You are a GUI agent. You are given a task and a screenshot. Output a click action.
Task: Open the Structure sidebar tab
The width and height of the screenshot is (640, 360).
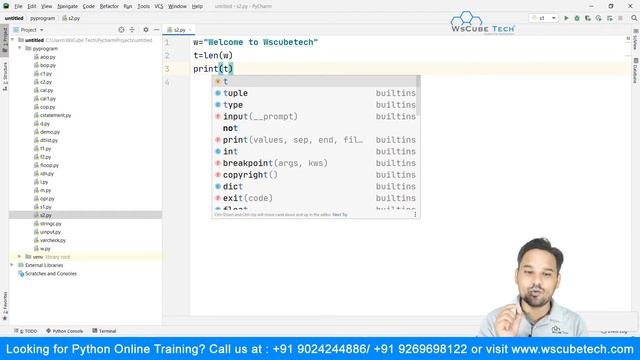point(4,76)
